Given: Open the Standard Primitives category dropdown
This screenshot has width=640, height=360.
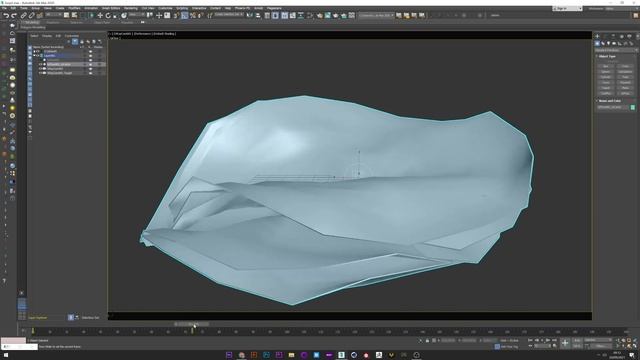Looking at the screenshot, I should (x=616, y=50).
